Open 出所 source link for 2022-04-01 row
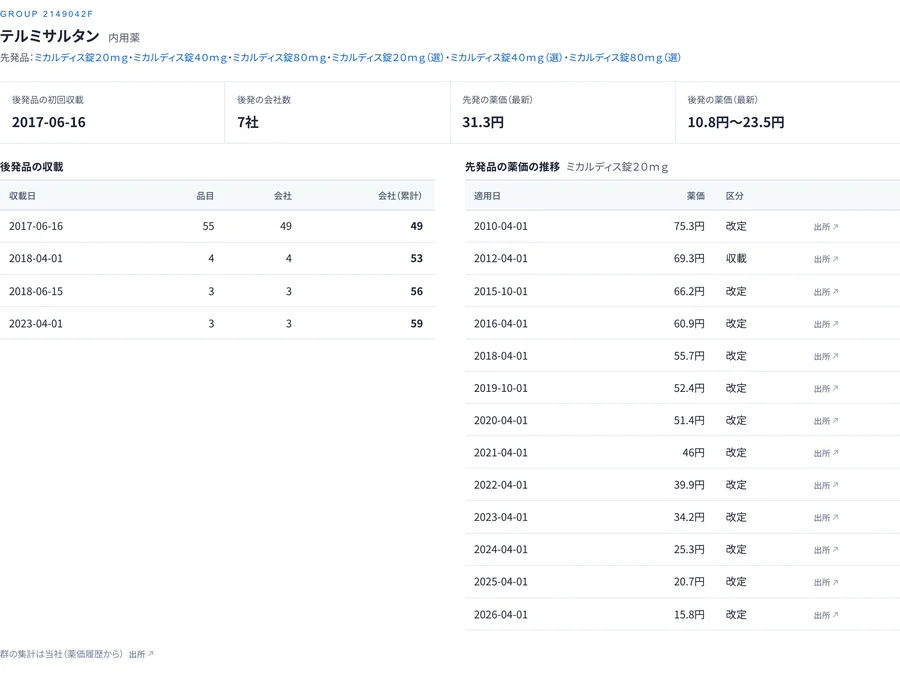This screenshot has width=900, height=675. [826, 485]
